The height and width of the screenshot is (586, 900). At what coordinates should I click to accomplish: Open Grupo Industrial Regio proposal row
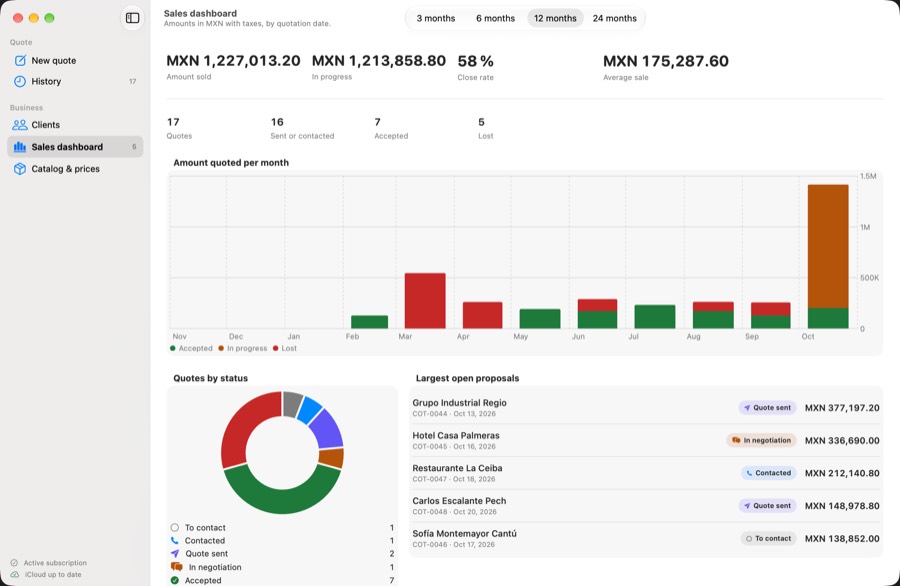tap(646, 408)
